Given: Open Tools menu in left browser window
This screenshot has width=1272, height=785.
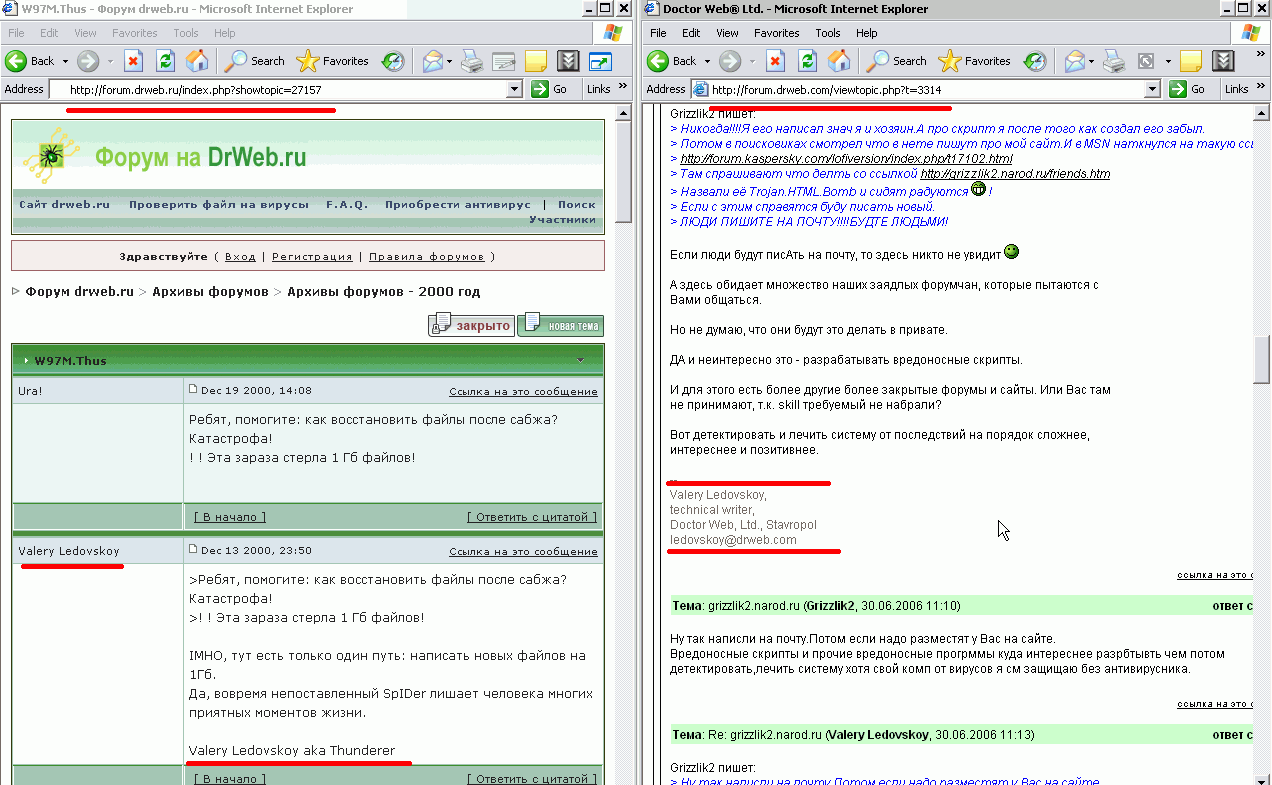Looking at the screenshot, I should click(186, 33).
